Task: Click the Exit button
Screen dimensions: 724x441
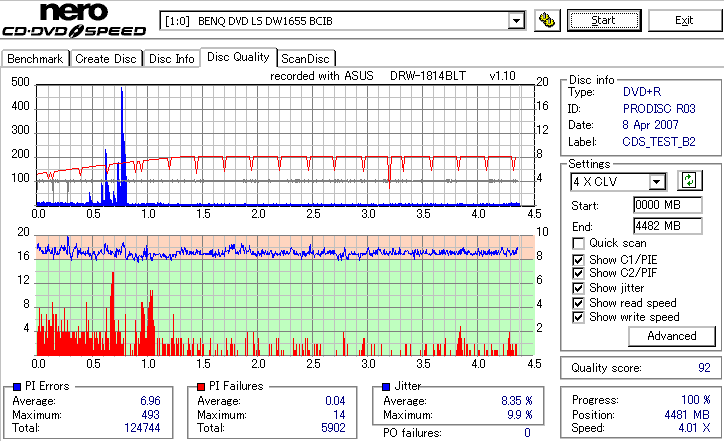Action: tap(684, 21)
